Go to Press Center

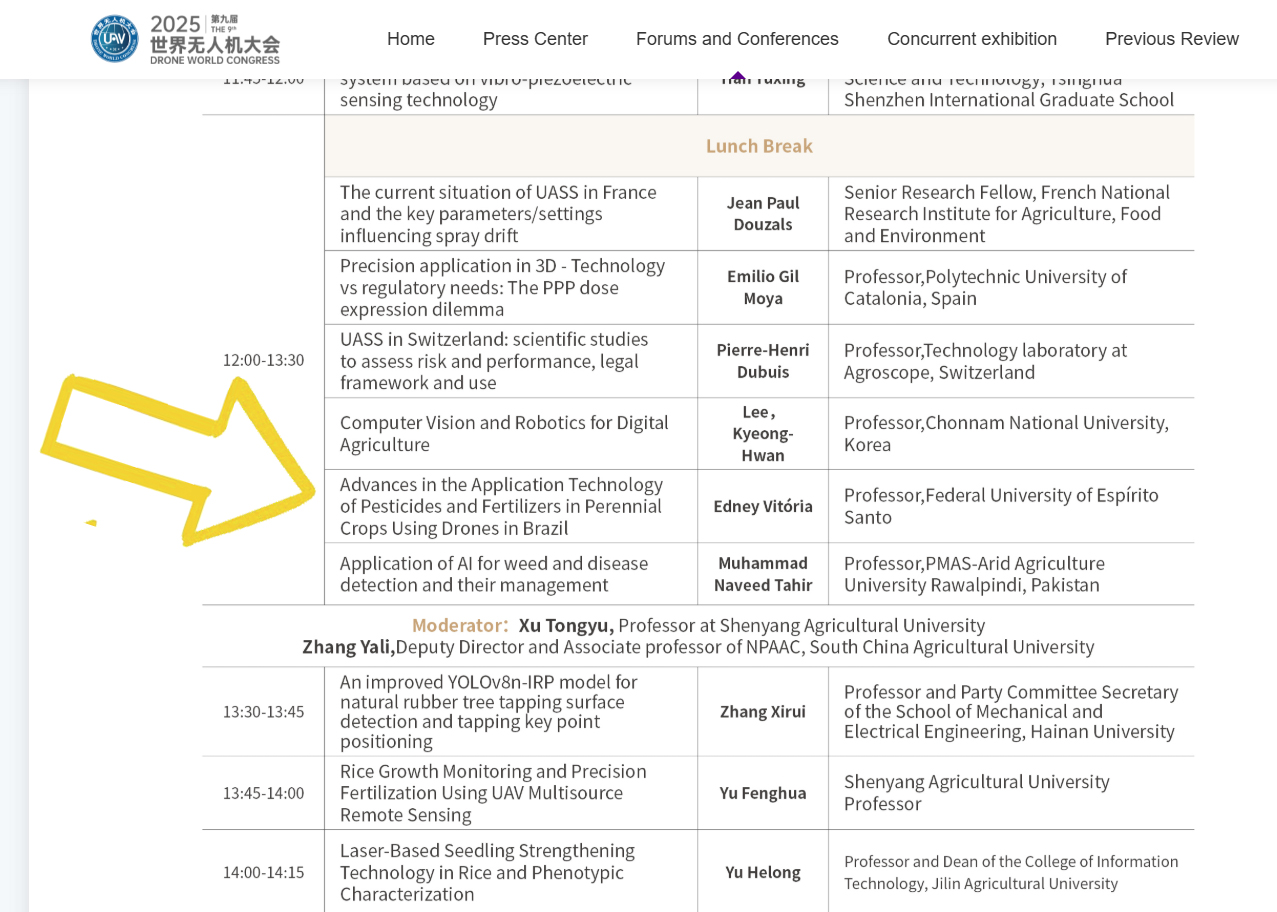coord(535,39)
